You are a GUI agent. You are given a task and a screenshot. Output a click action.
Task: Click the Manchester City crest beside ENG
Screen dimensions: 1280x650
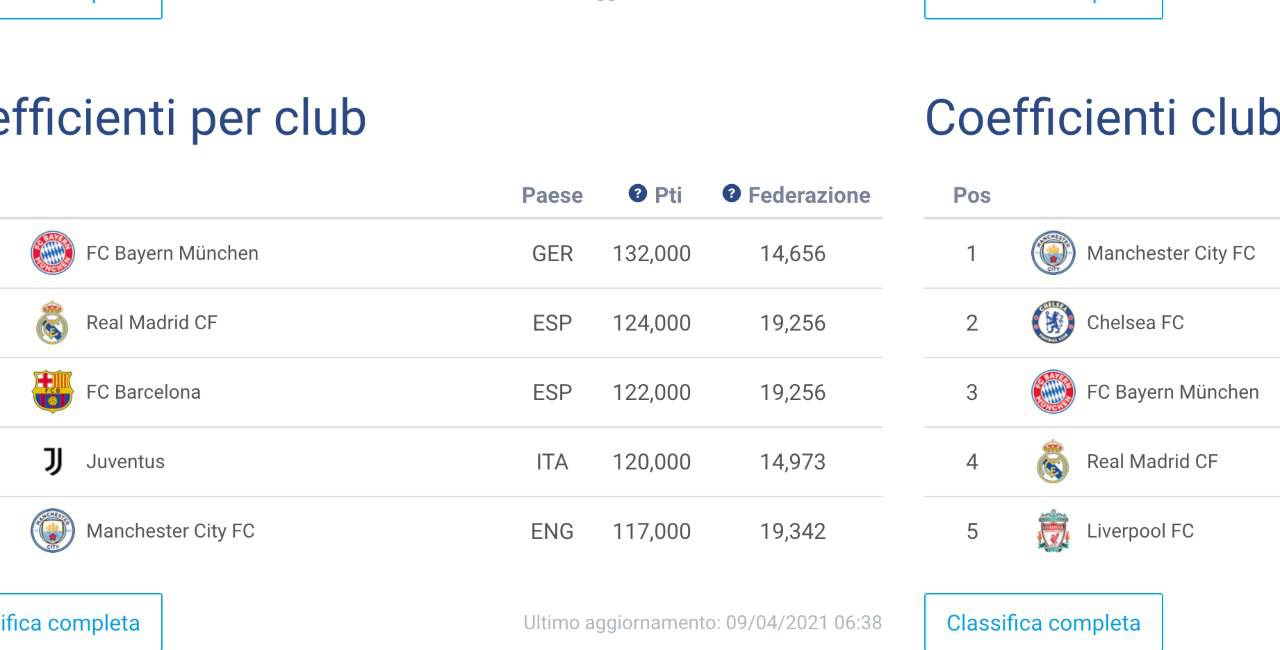pos(52,531)
